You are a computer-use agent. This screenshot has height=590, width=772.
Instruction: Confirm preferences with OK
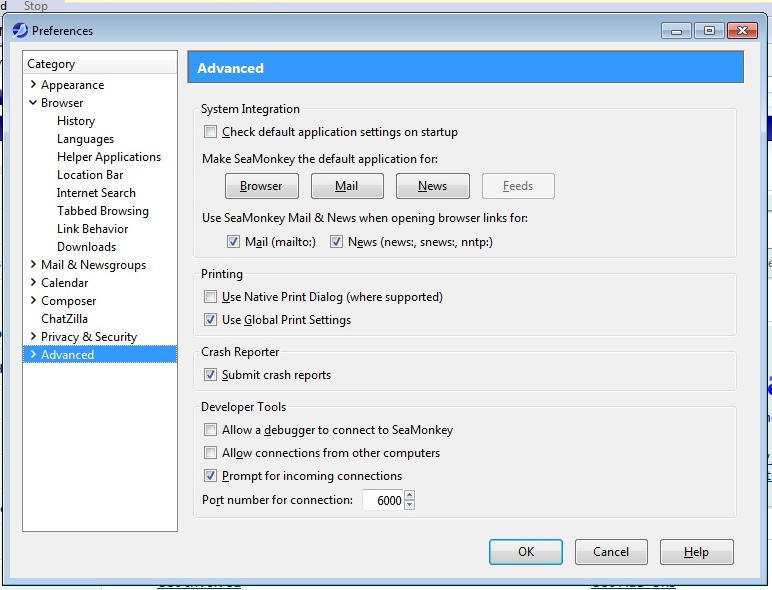point(526,552)
